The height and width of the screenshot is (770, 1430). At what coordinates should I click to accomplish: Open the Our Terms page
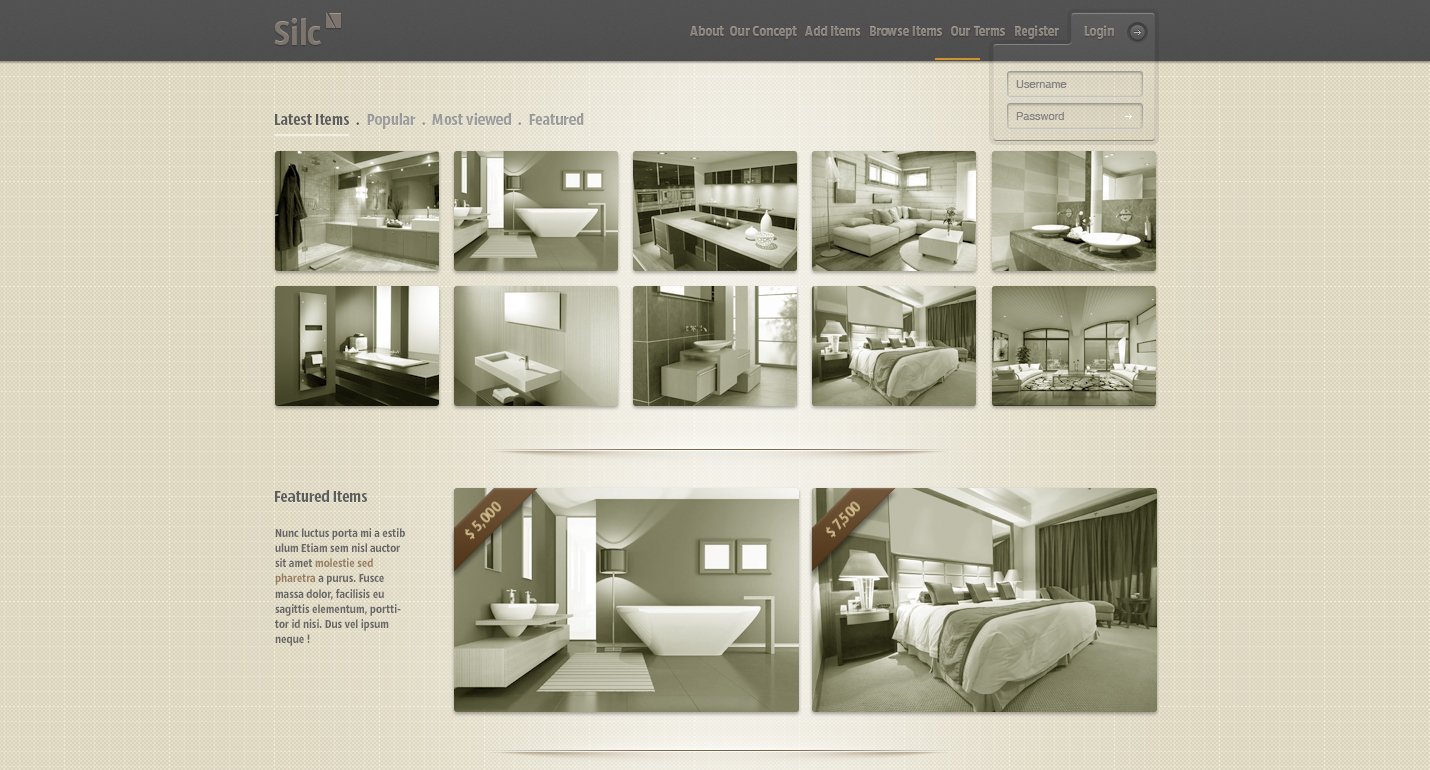977,31
